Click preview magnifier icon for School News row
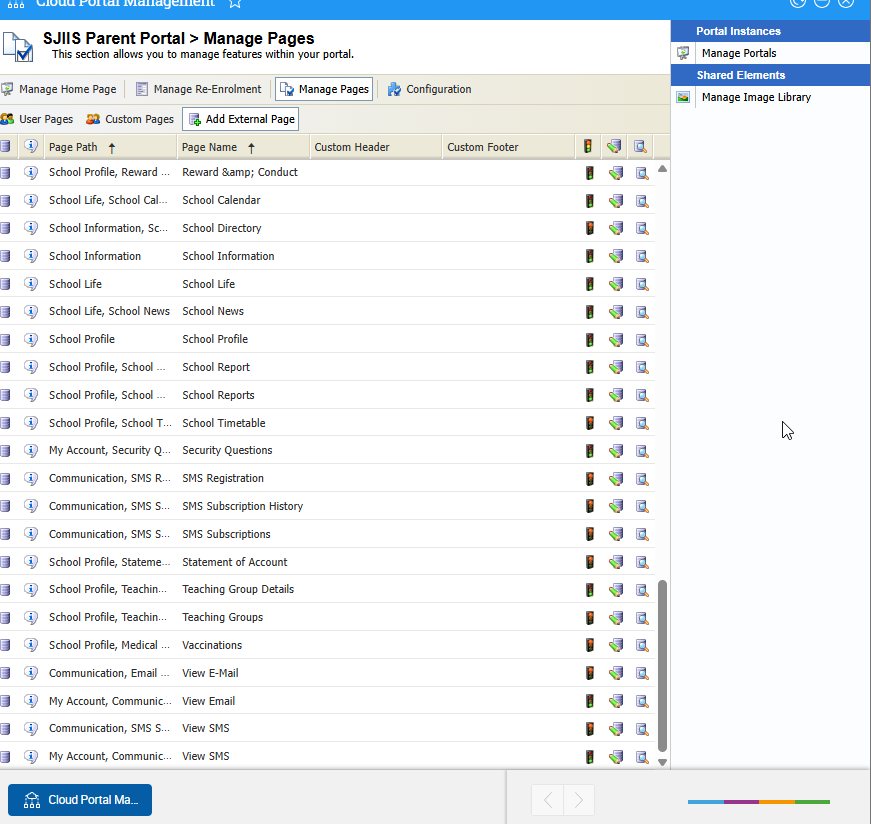 (x=642, y=312)
